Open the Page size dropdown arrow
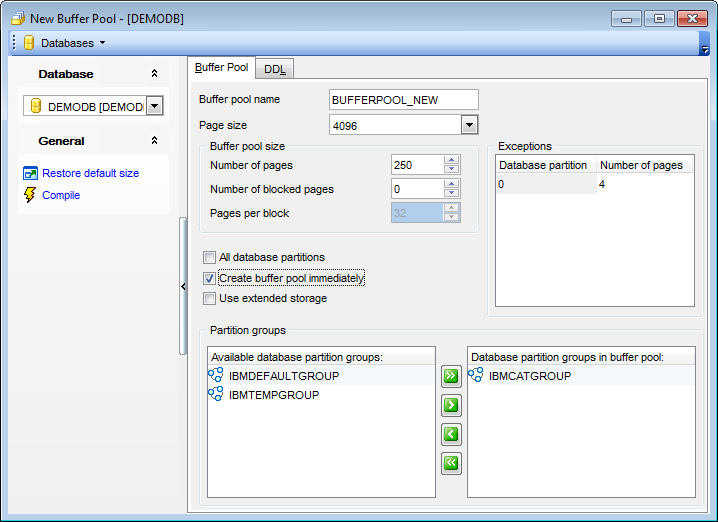This screenshot has width=718, height=522. [469, 125]
